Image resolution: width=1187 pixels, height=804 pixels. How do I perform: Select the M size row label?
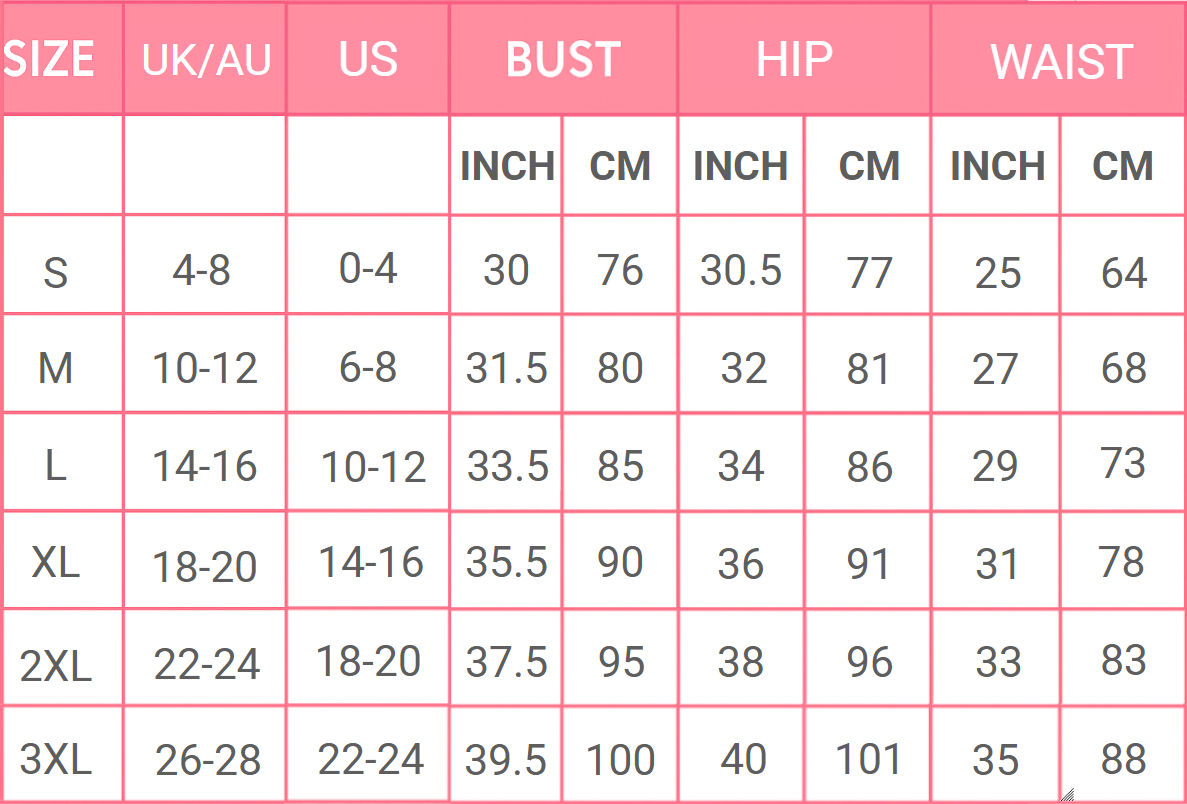56,369
